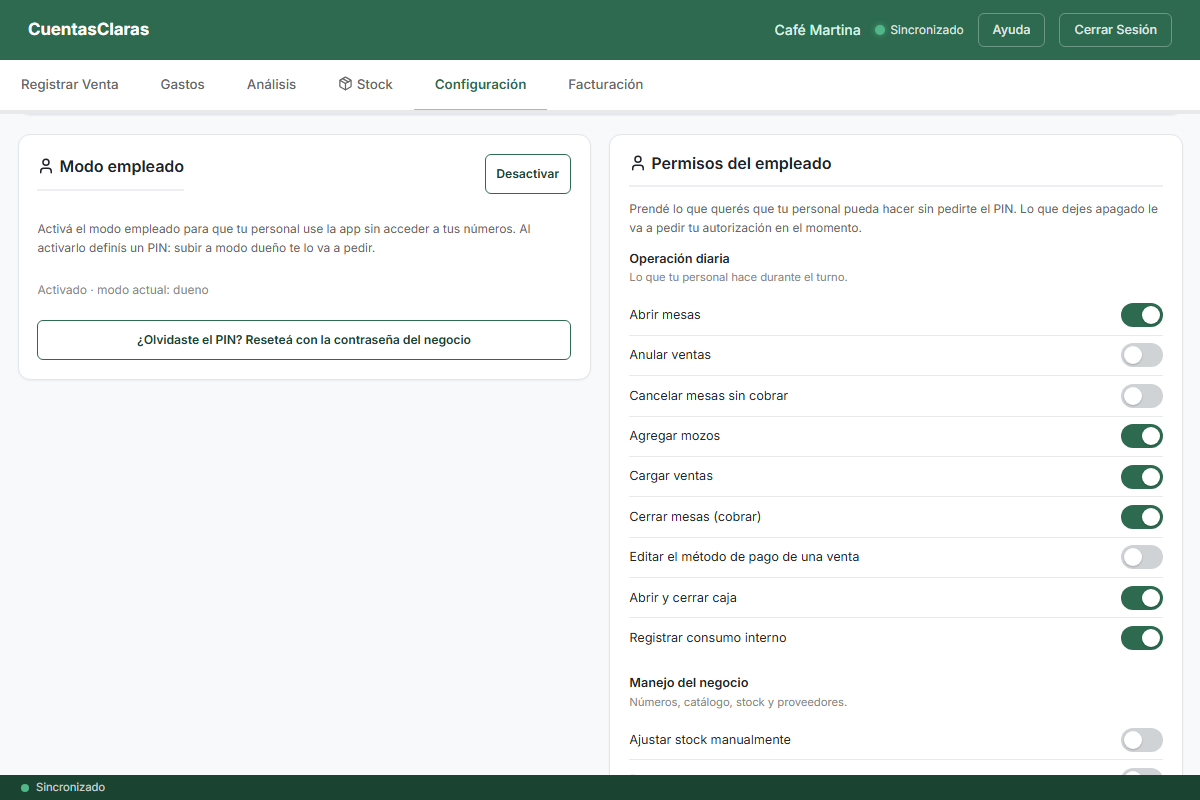Switch to the Análisis tab

pos(272,85)
